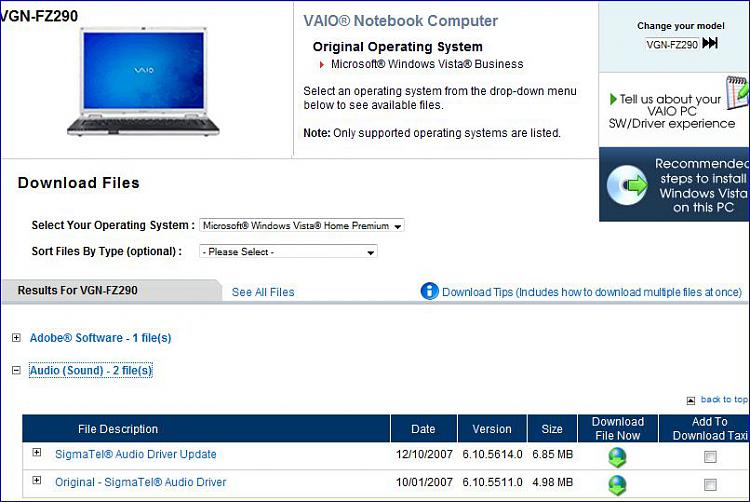Viewport: 750px width, 502px height.
Task: Click the Original Operating System heading
Action: point(397,46)
